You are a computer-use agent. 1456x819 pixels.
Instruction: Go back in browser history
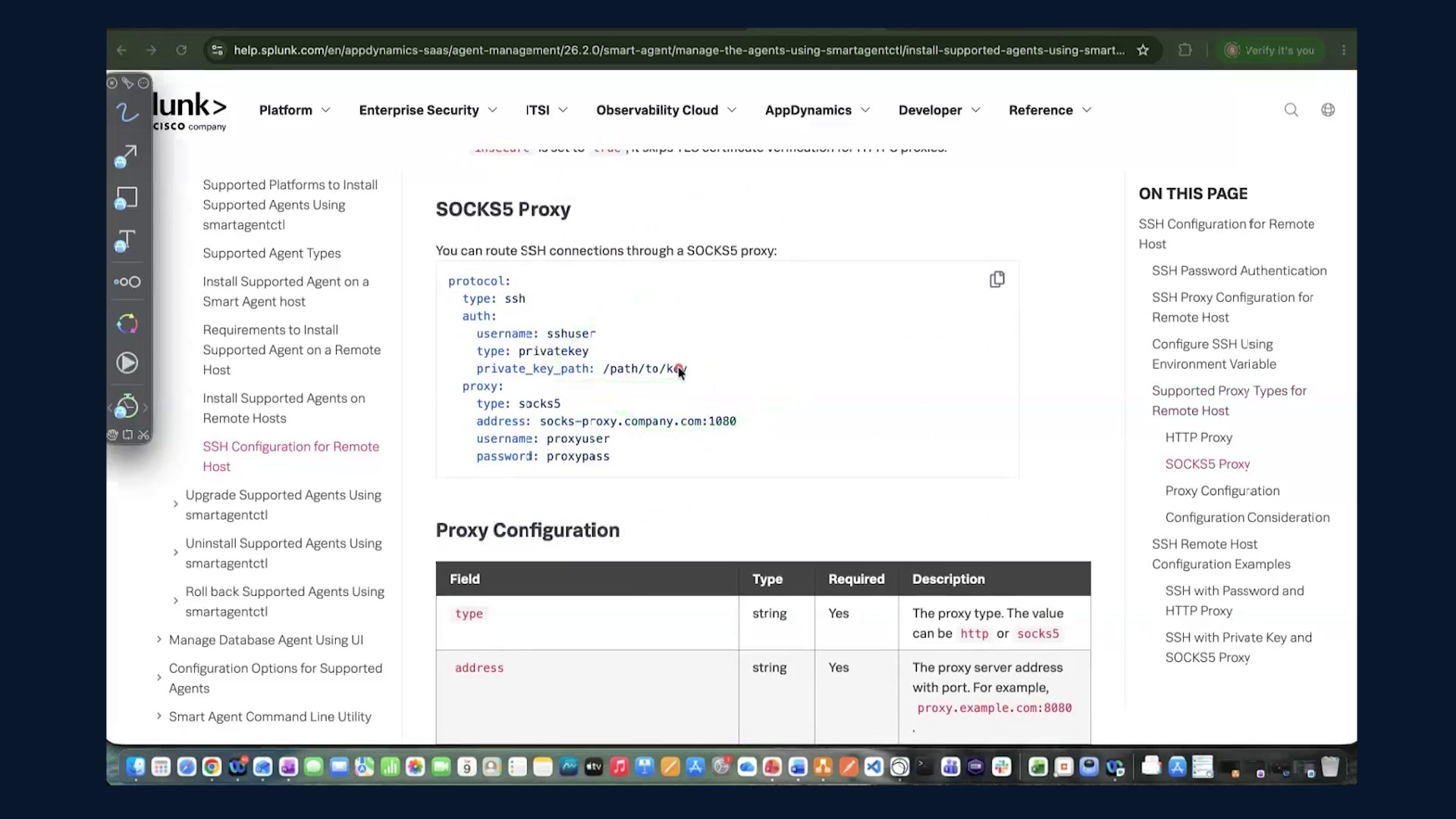click(x=121, y=50)
